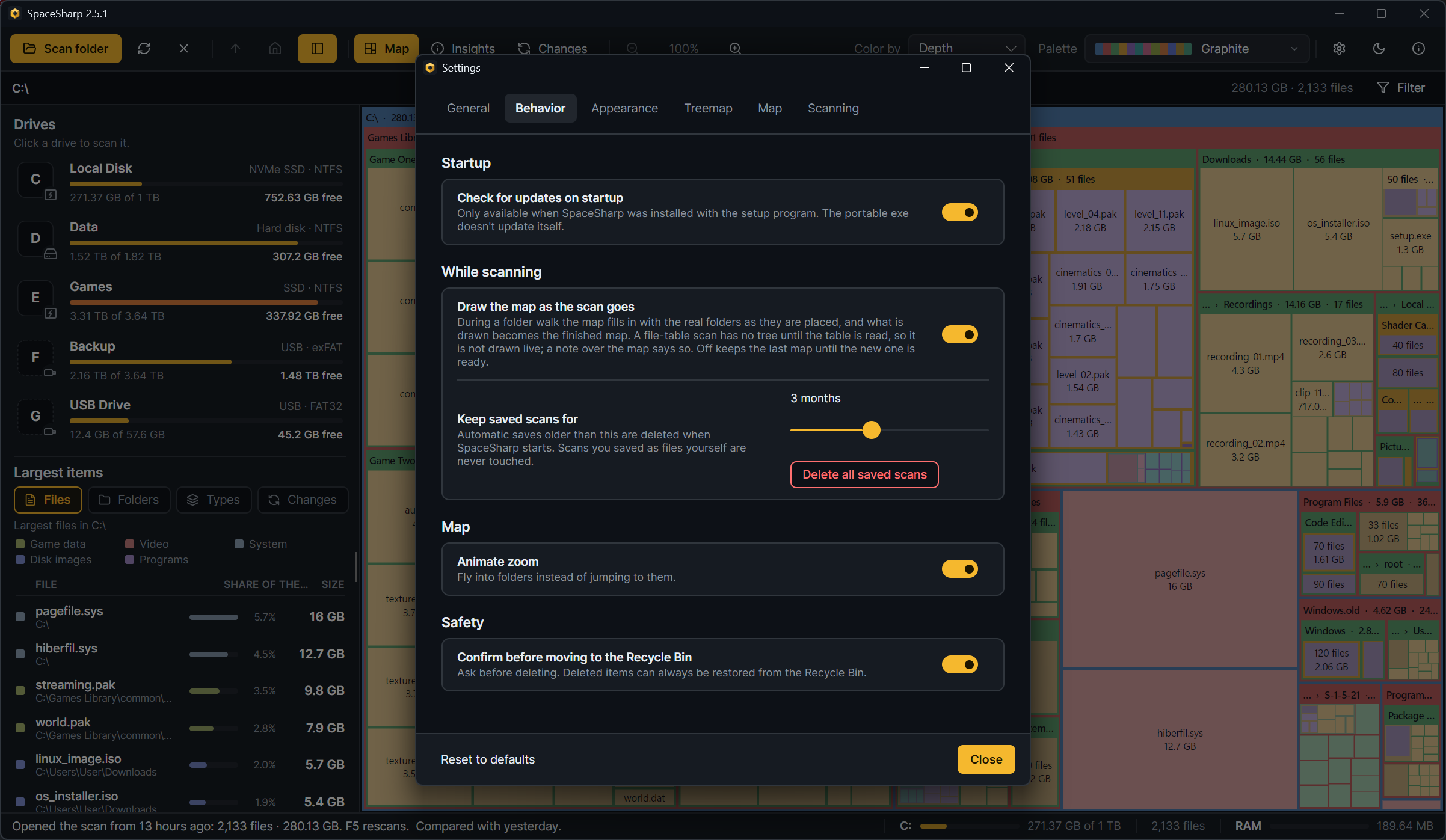The width and height of the screenshot is (1446, 840).
Task: Switch to the General settings tab
Action: pos(468,108)
